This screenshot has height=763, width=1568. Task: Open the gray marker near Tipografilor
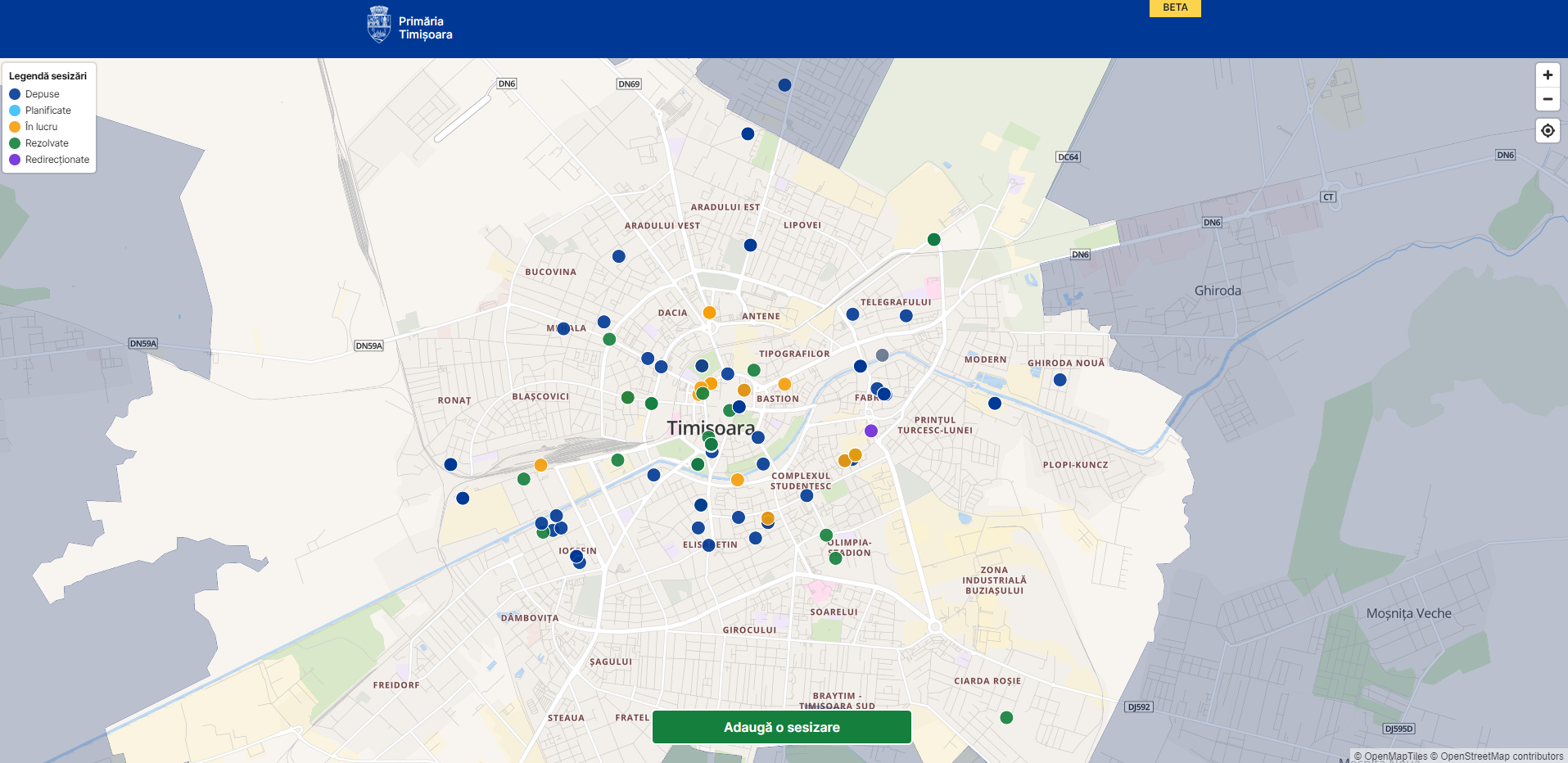click(882, 355)
